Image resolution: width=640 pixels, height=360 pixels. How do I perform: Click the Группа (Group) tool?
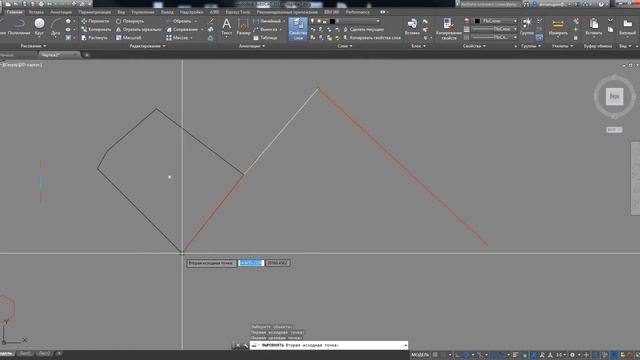point(527,27)
